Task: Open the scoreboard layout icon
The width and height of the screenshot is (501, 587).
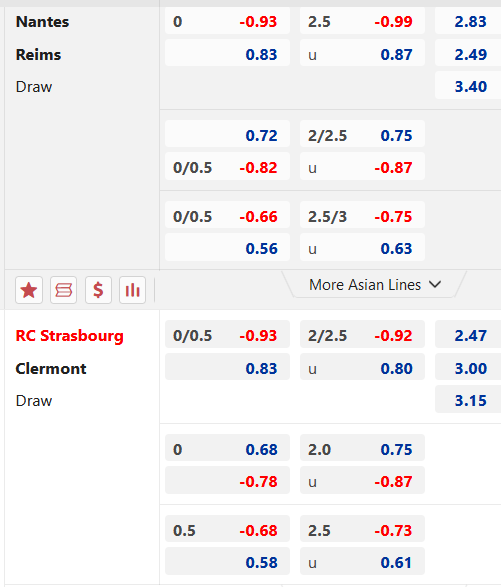Action: tap(63, 290)
